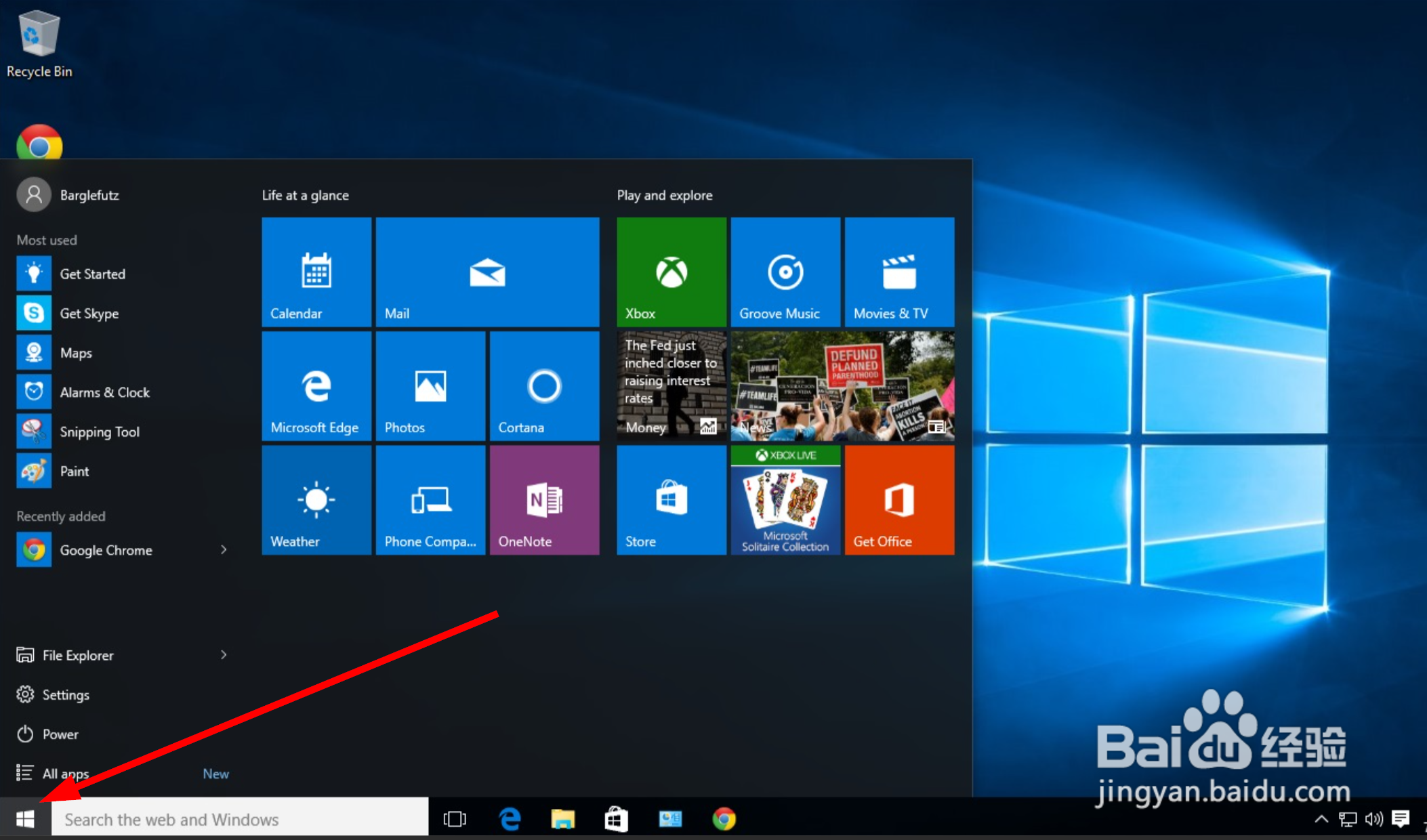Viewport: 1427px width, 840px height.
Task: Open OneNote from the Start menu
Action: tap(543, 499)
